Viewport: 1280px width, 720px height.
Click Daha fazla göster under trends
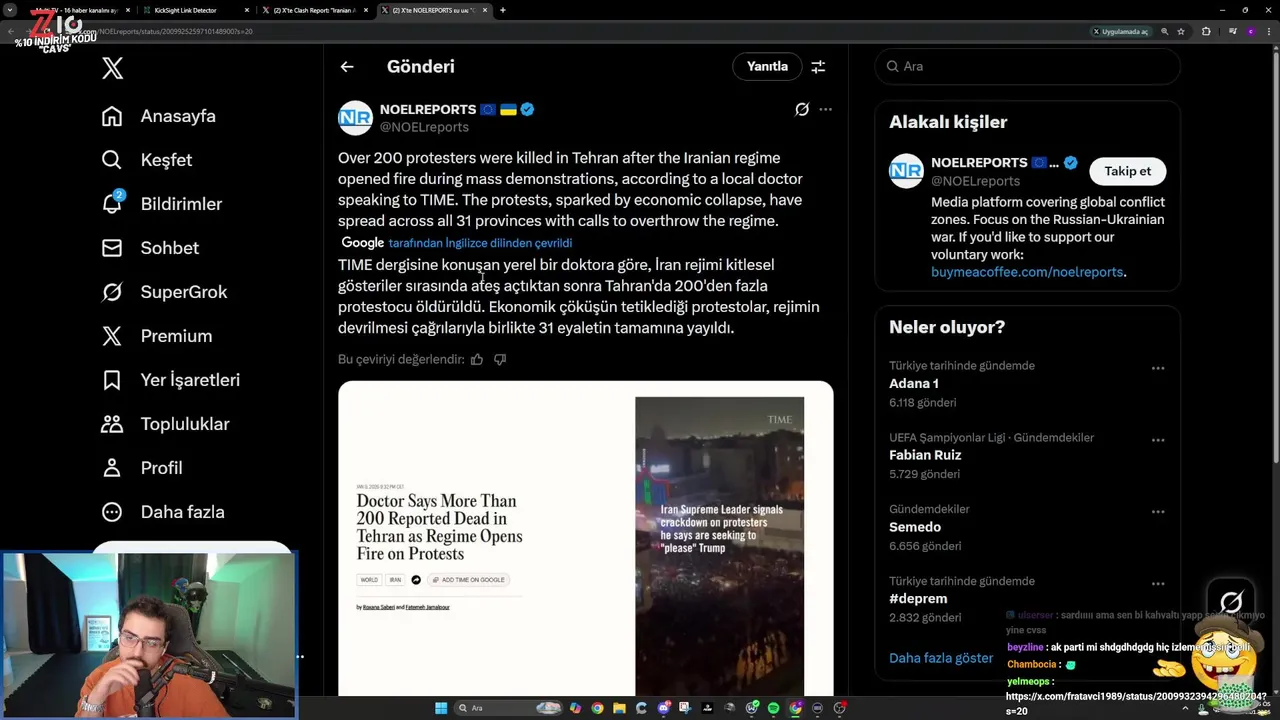pos(941,658)
